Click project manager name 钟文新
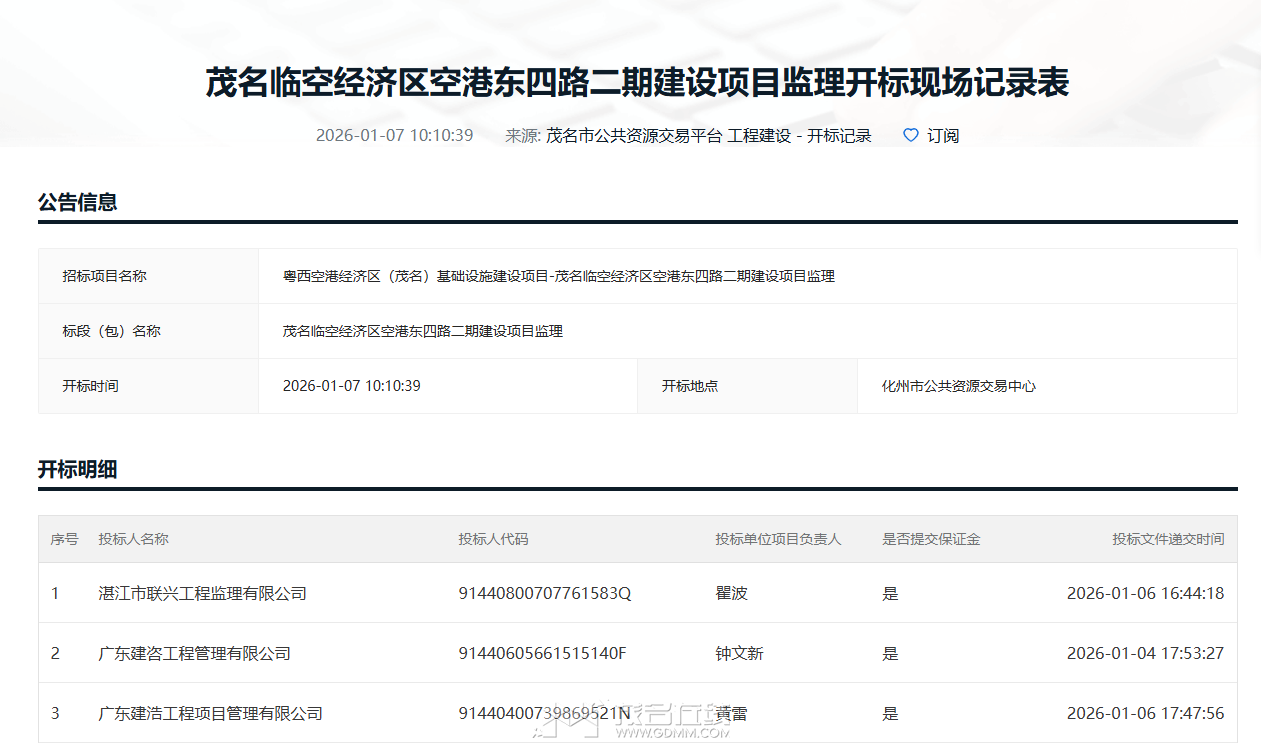 (x=739, y=653)
